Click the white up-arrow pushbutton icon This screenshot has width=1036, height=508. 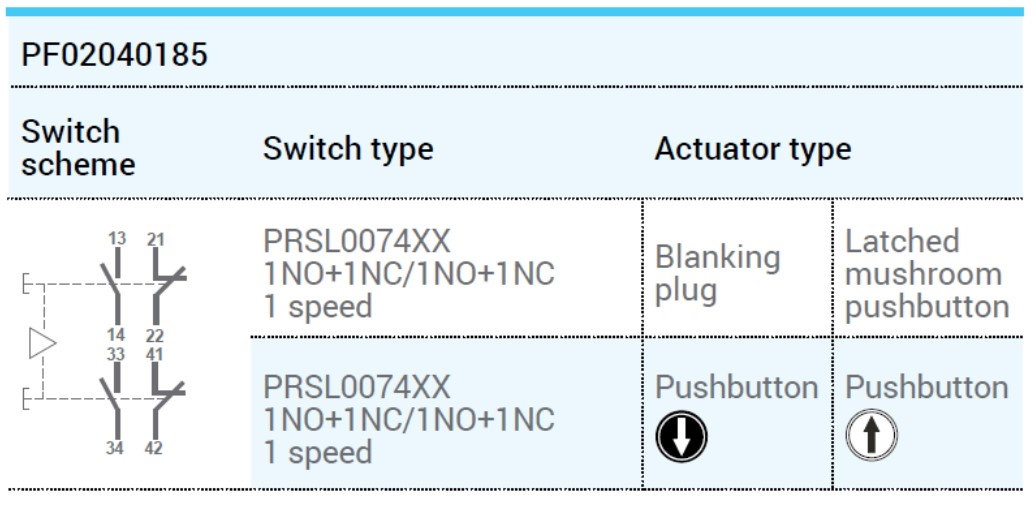(x=871, y=435)
